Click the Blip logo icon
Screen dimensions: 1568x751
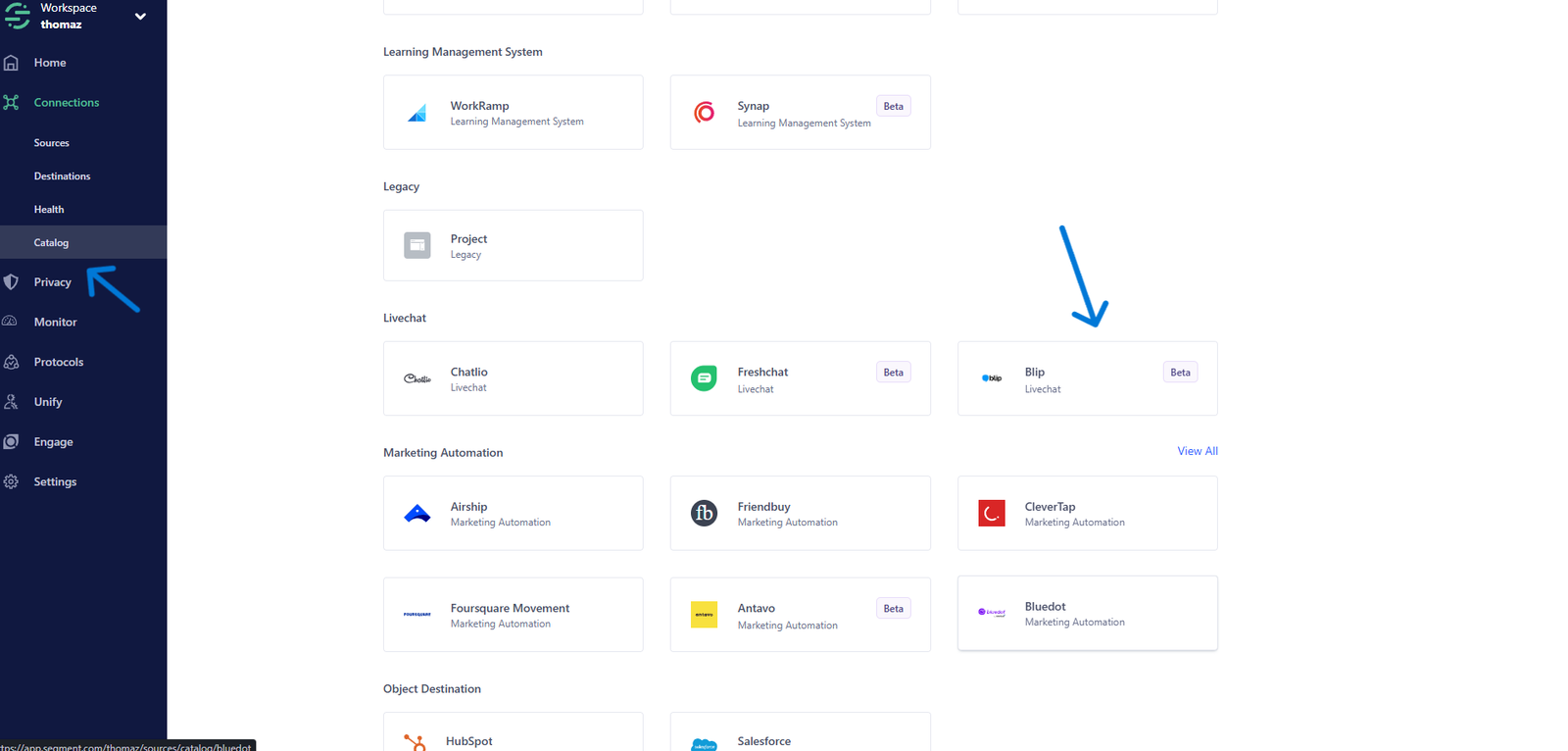click(992, 378)
